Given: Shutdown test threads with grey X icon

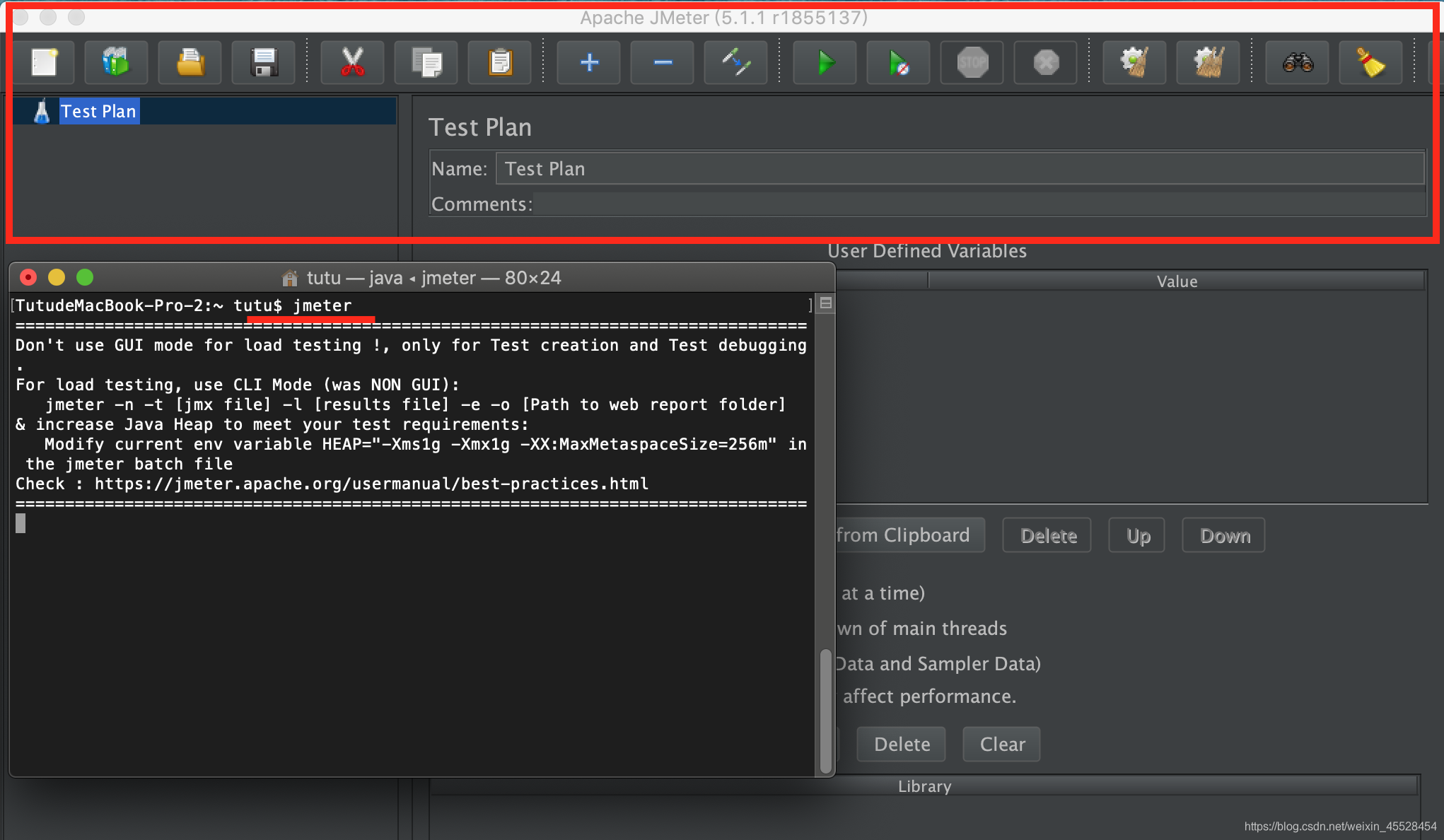Looking at the screenshot, I should tap(1046, 63).
